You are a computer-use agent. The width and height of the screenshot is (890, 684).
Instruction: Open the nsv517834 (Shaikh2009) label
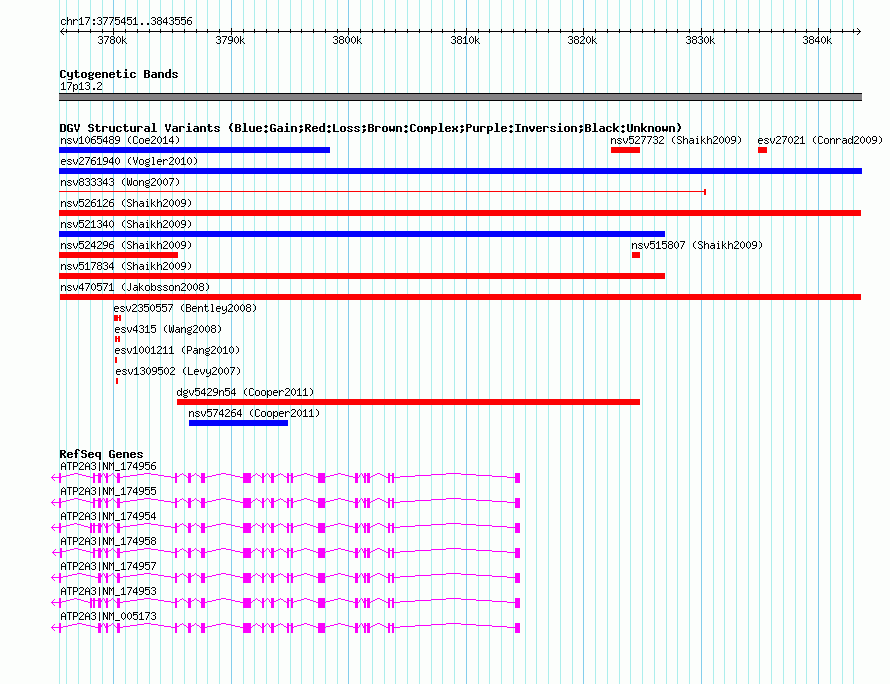(x=126, y=266)
